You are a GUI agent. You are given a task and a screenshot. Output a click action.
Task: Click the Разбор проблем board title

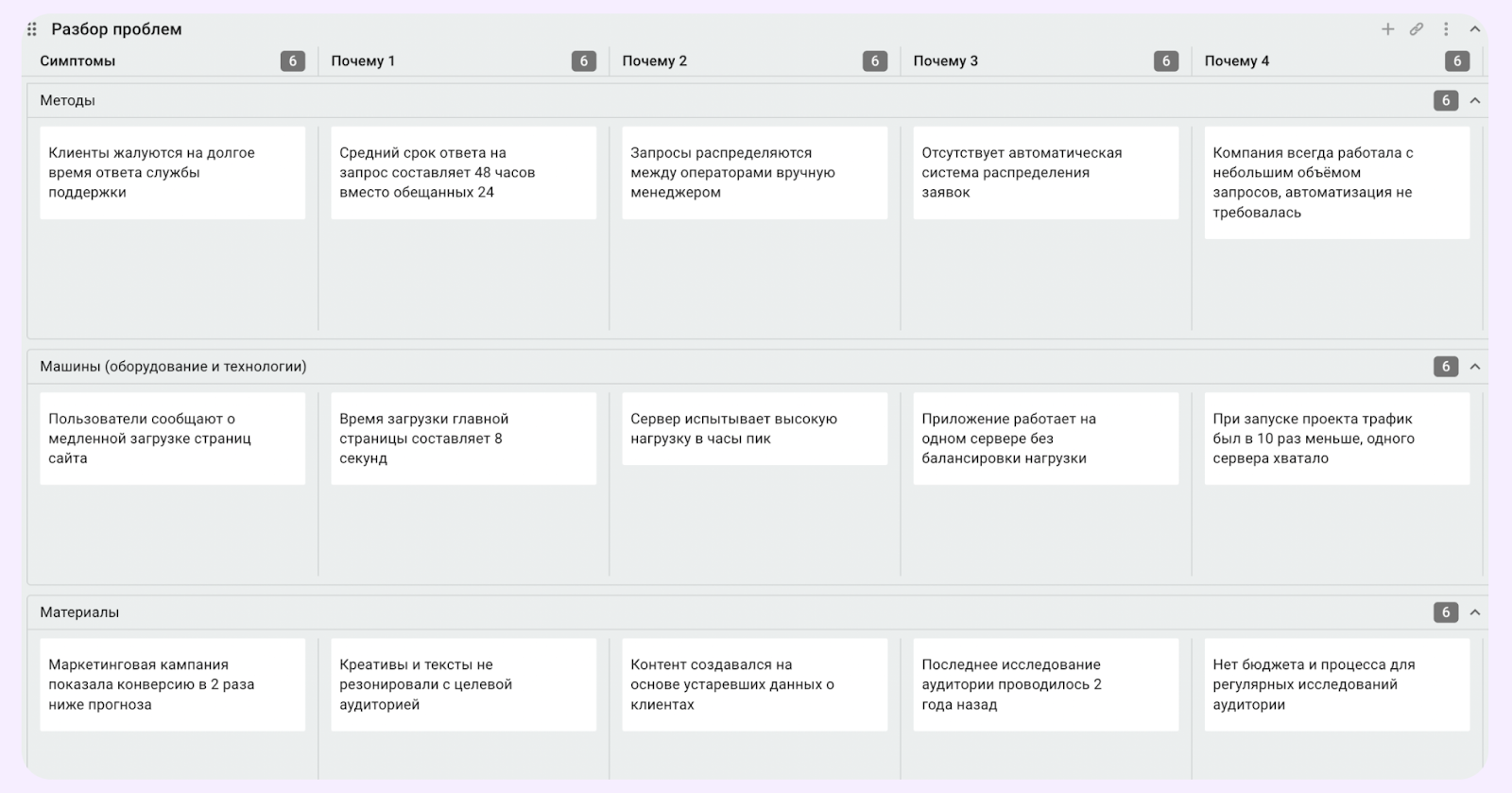[x=116, y=29]
